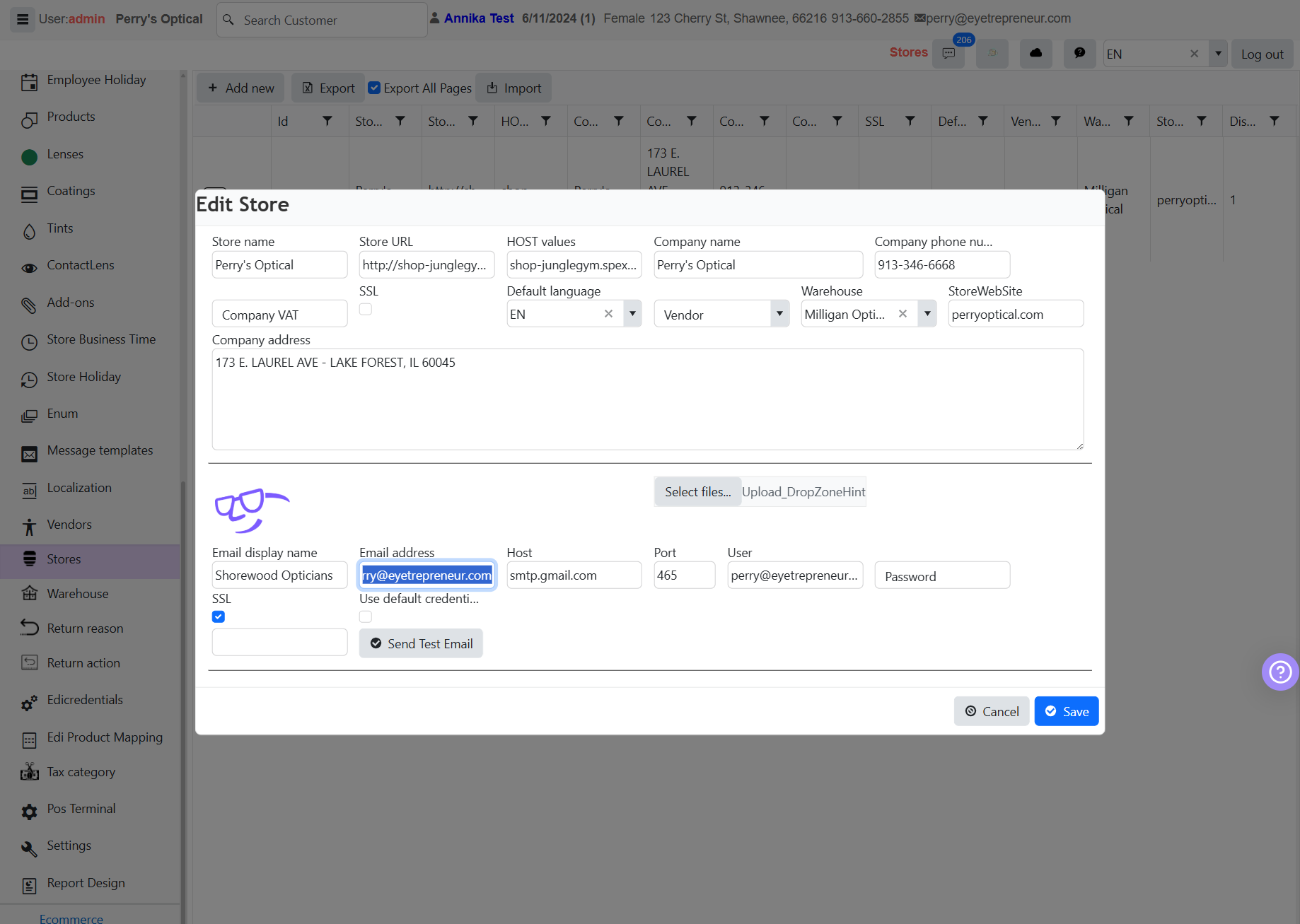The width and height of the screenshot is (1300, 924).
Task: Click the Cancel button
Action: coord(992,711)
